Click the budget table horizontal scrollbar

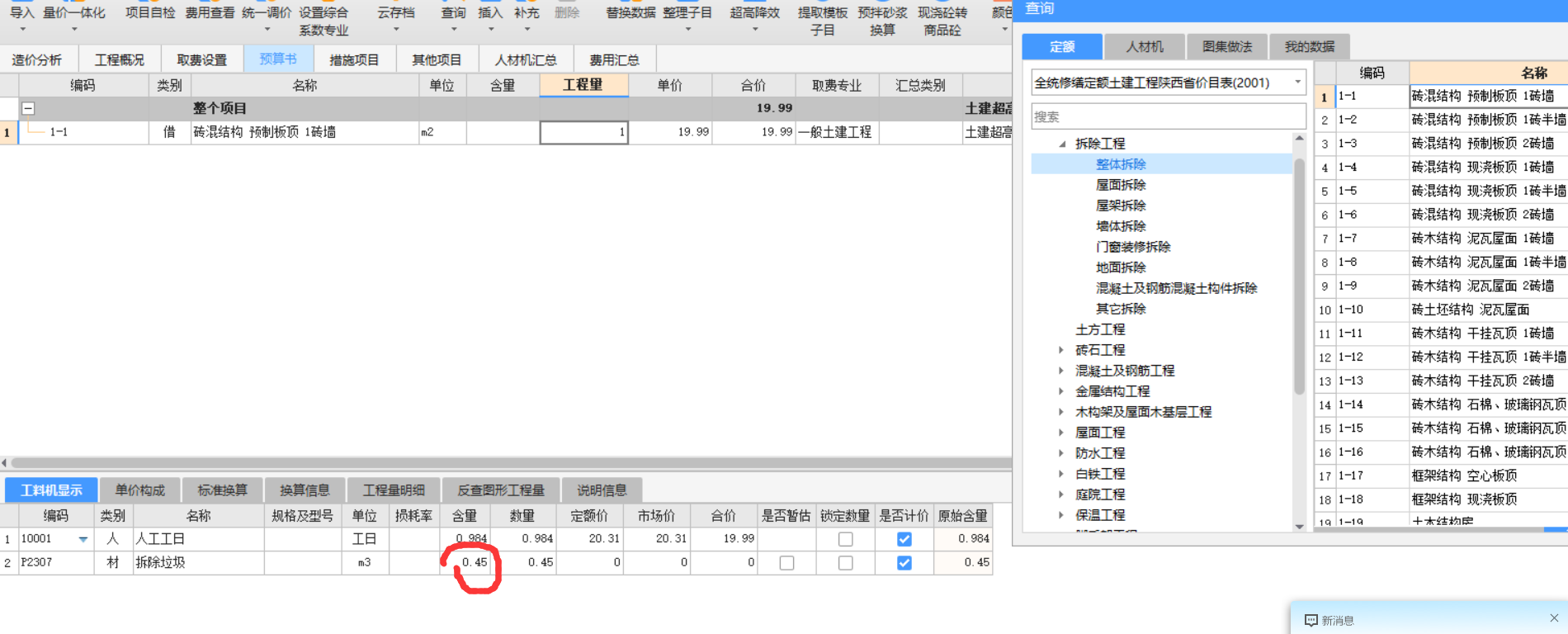point(512,463)
